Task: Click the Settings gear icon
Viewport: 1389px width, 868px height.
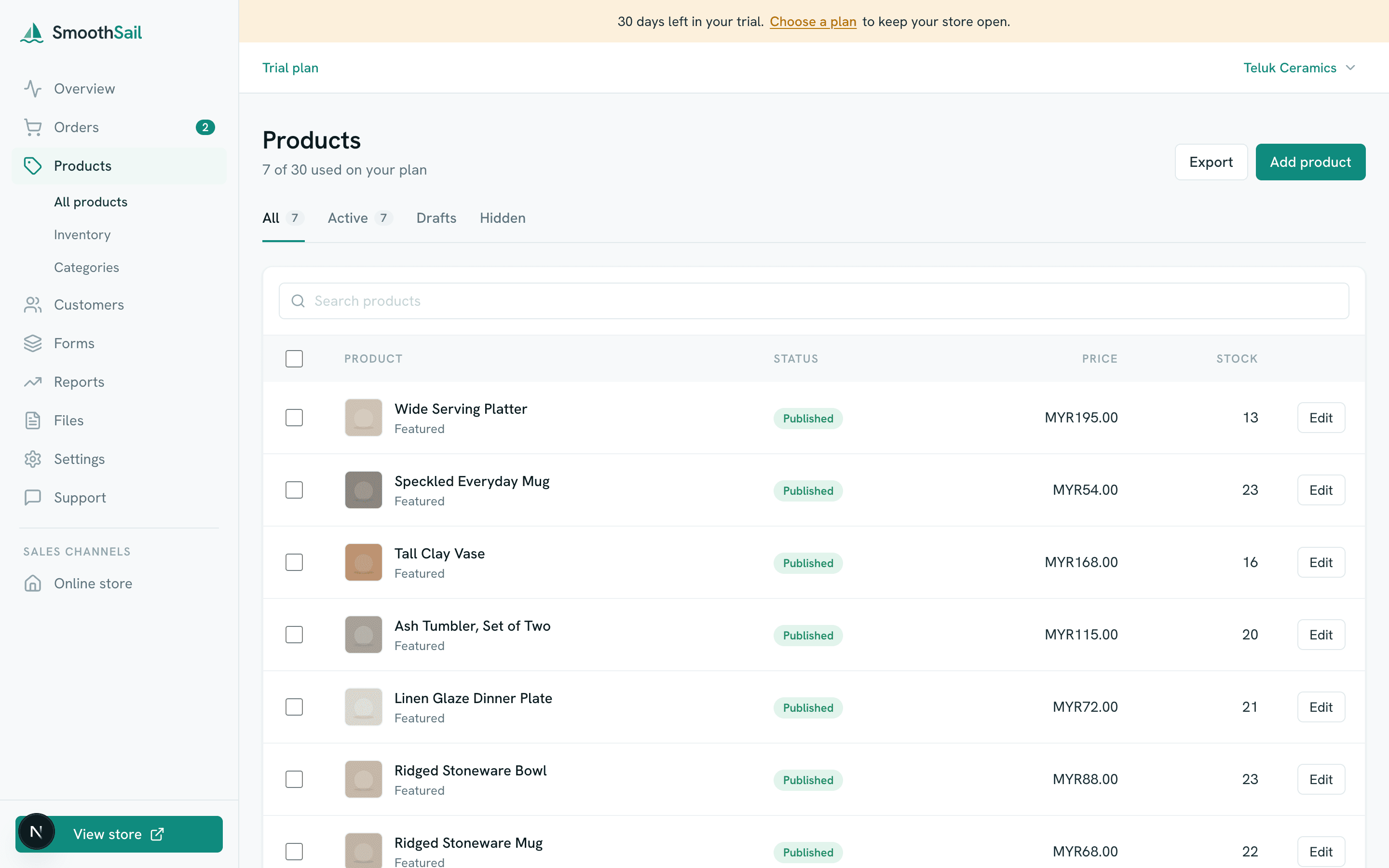Action: [x=33, y=459]
